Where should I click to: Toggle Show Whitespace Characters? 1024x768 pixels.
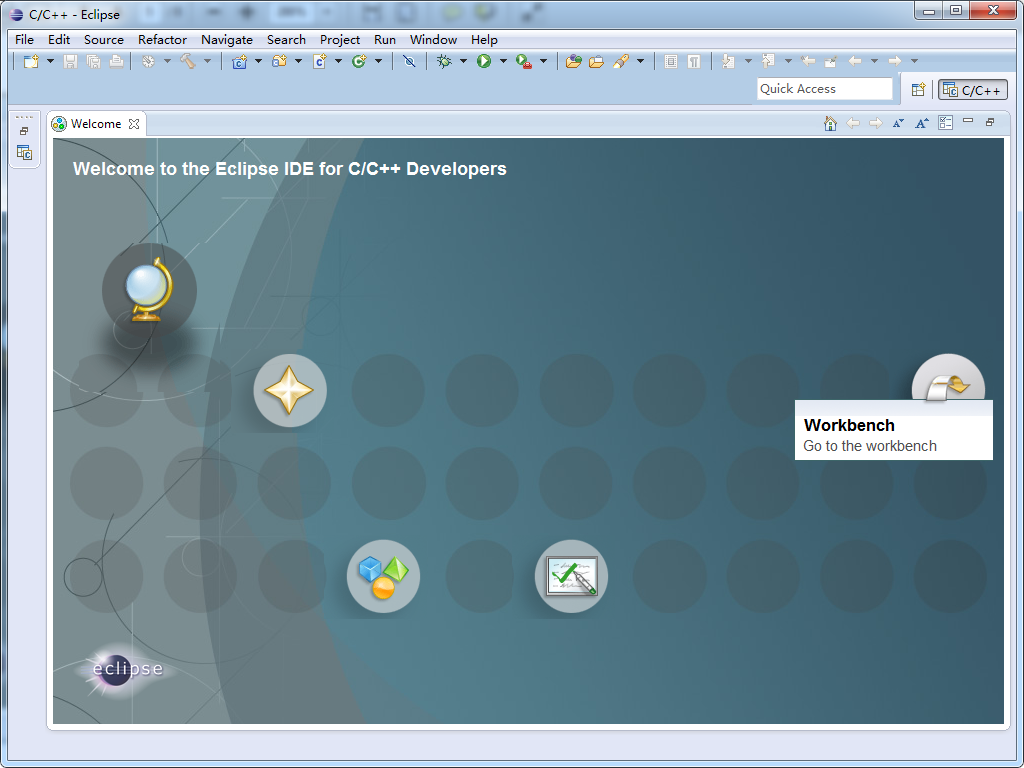click(694, 61)
